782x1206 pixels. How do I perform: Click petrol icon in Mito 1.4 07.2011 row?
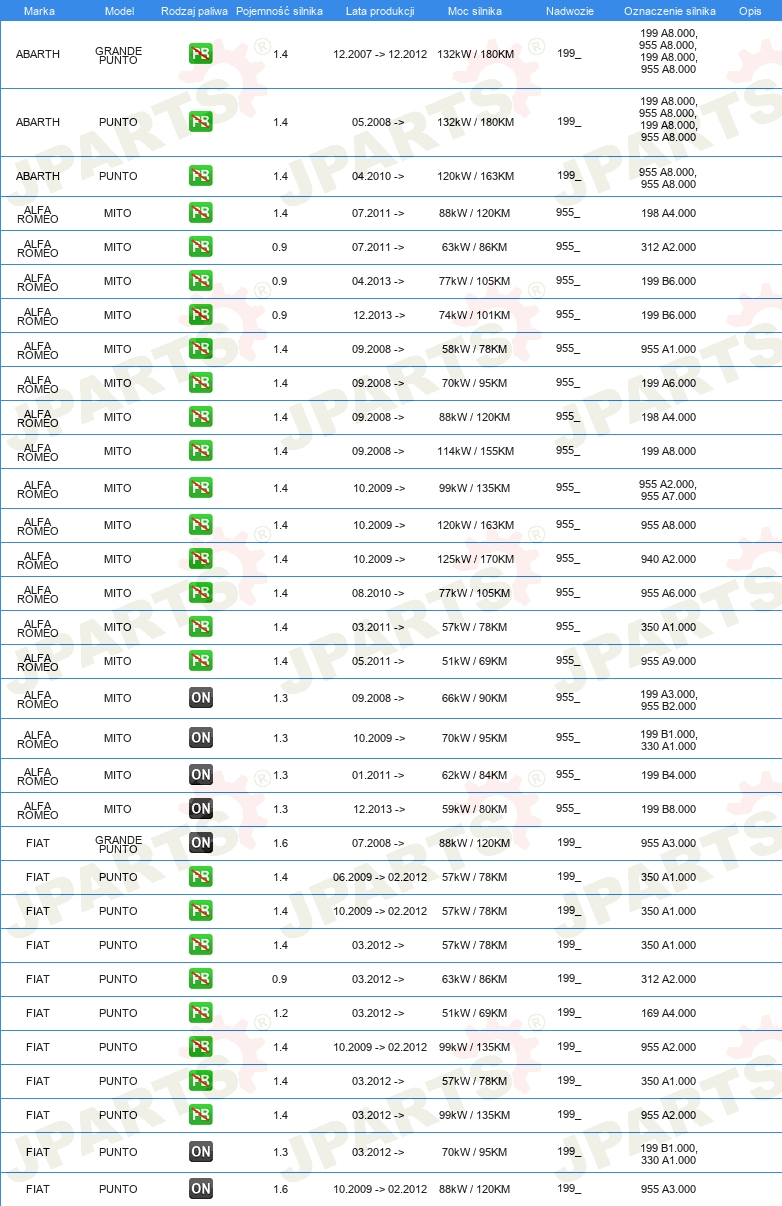coord(201,213)
